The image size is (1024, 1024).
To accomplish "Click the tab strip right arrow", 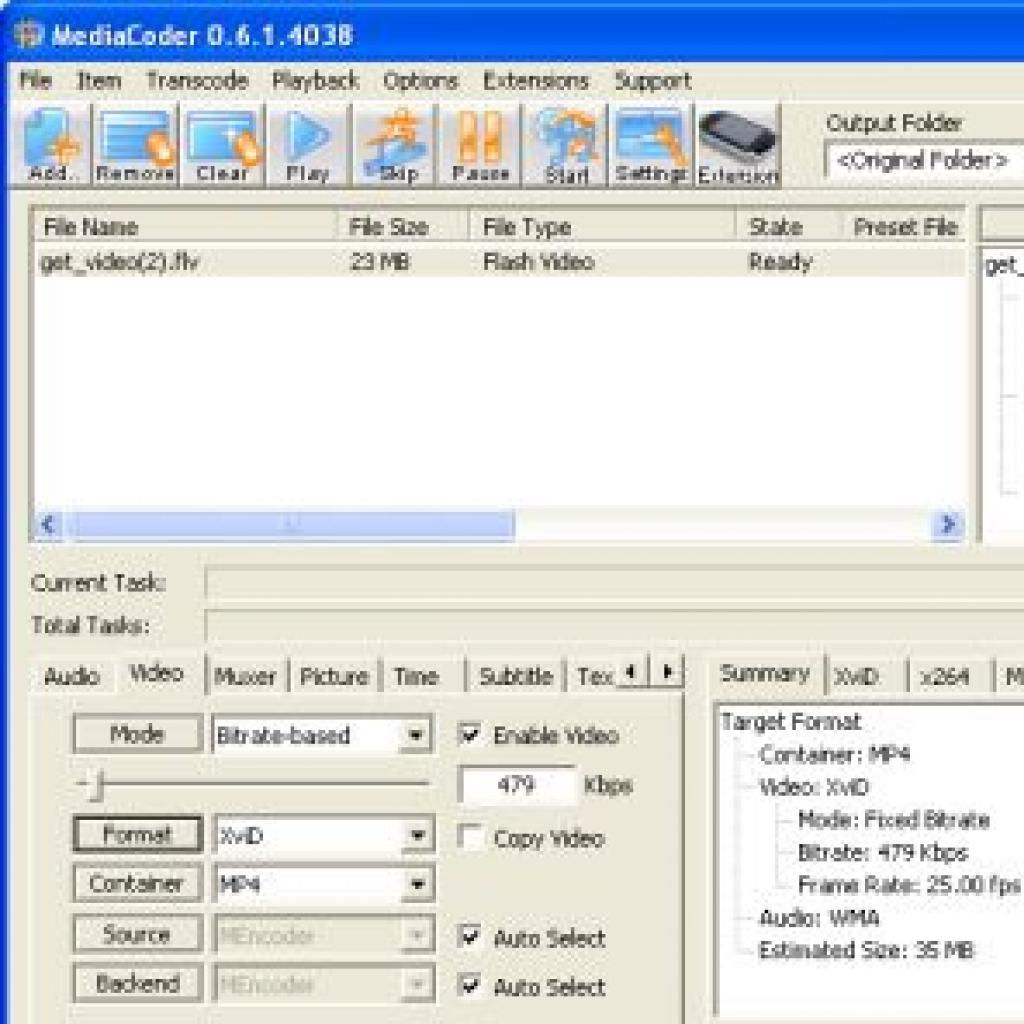I will [667, 671].
